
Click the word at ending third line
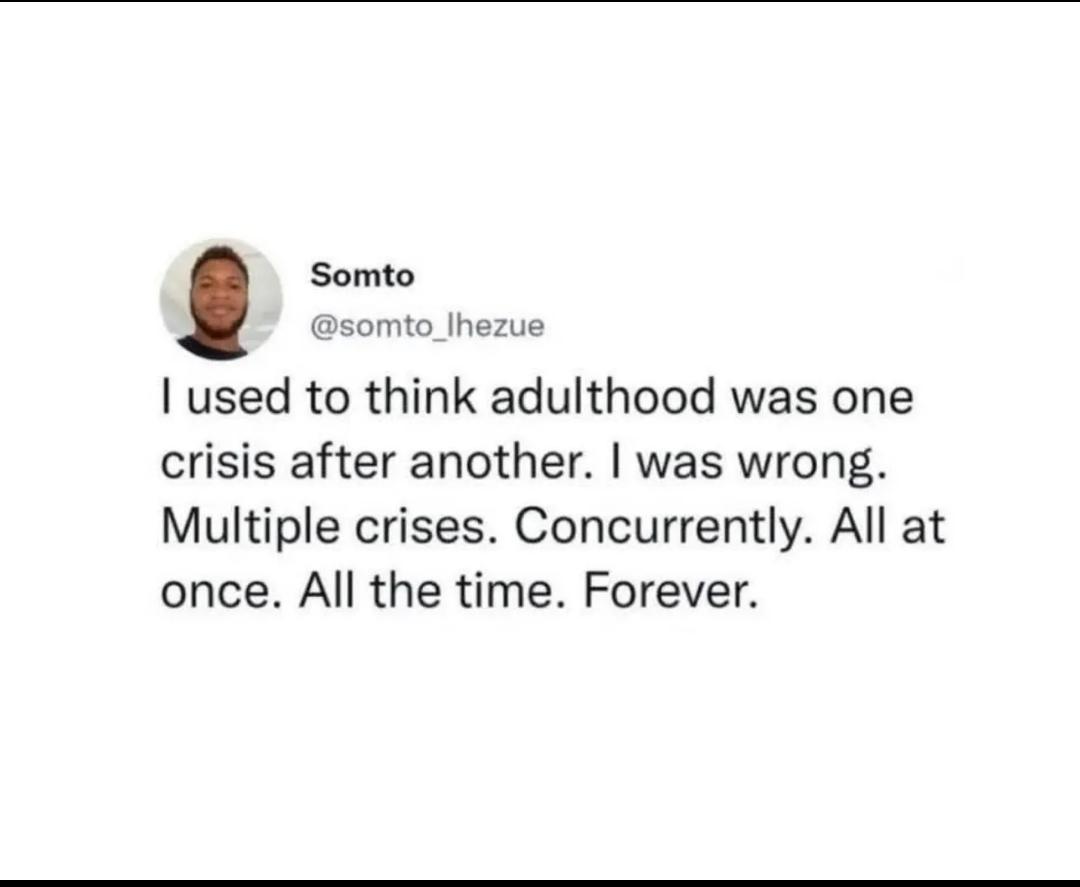924,529
